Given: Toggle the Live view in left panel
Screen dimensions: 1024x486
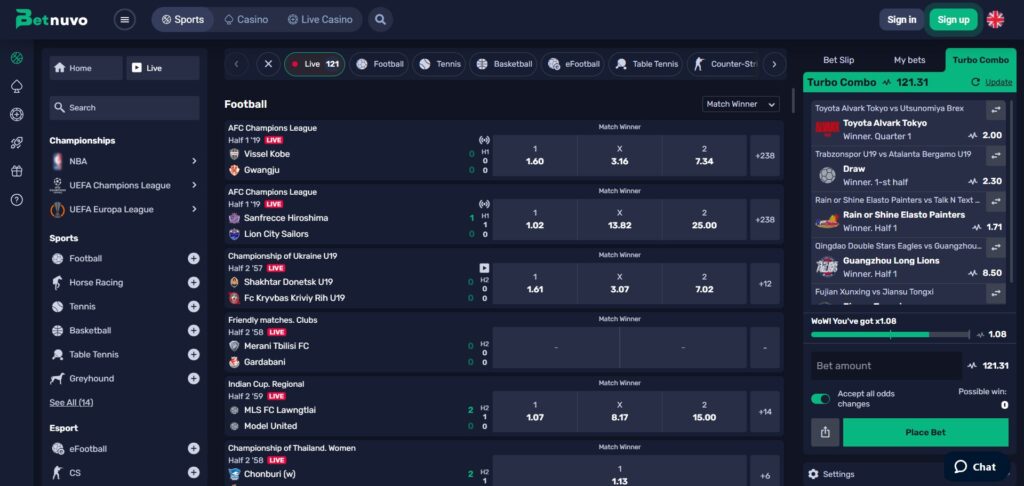Looking at the screenshot, I should click(x=164, y=68).
